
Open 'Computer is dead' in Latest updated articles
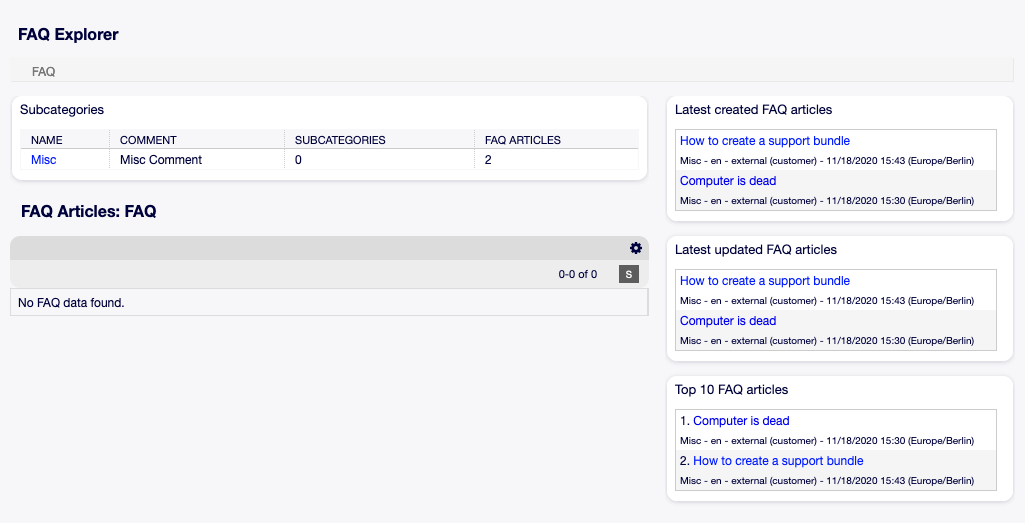click(728, 321)
